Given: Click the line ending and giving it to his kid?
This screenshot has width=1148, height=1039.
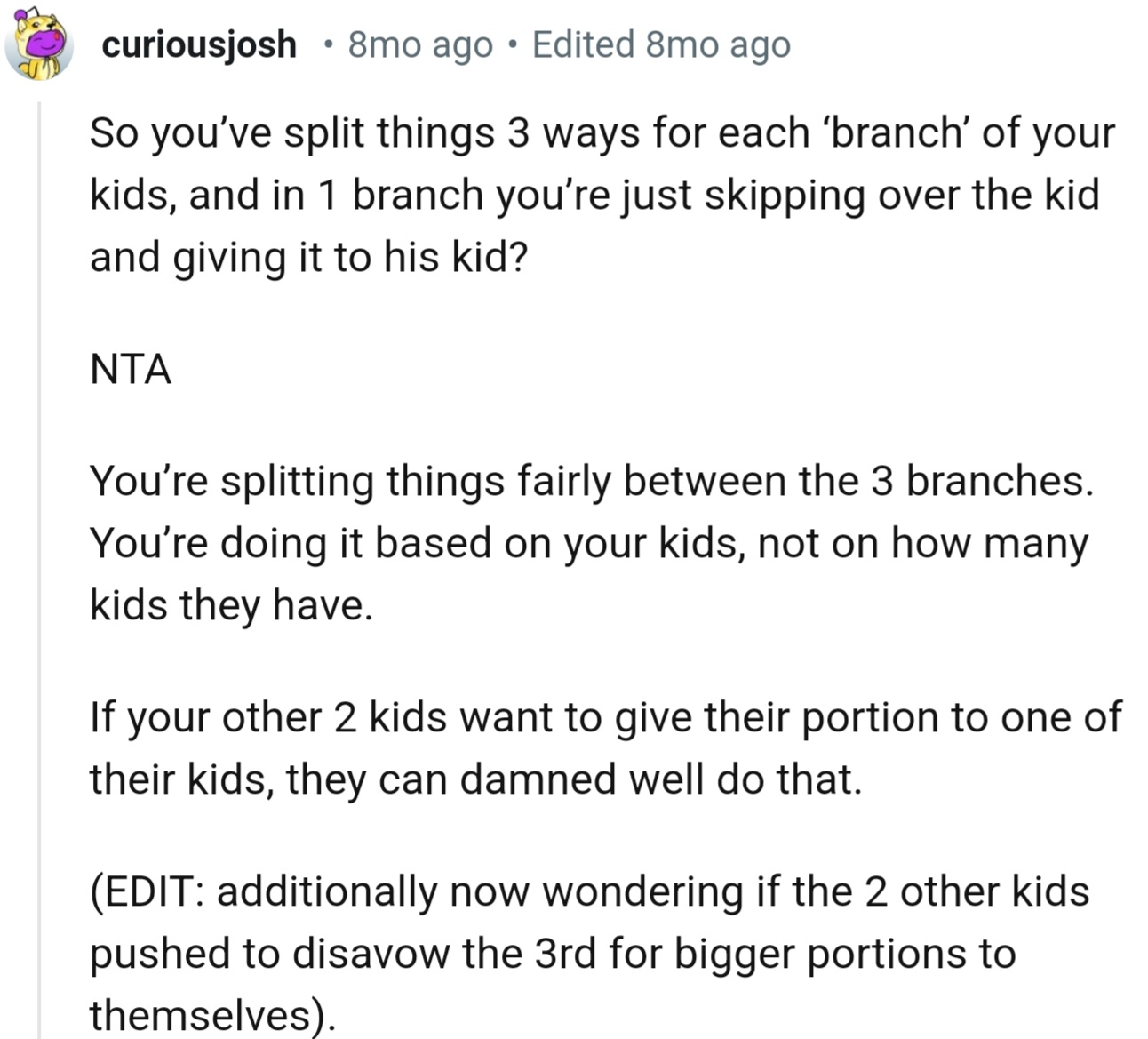Looking at the screenshot, I should [x=308, y=258].
